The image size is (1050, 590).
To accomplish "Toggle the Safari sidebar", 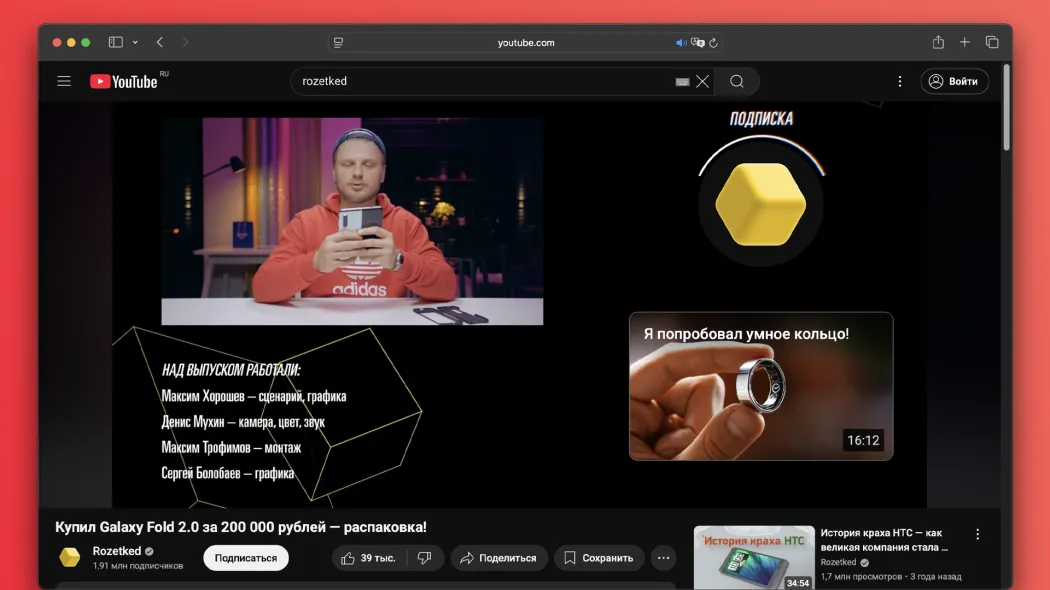I will 116,42.
